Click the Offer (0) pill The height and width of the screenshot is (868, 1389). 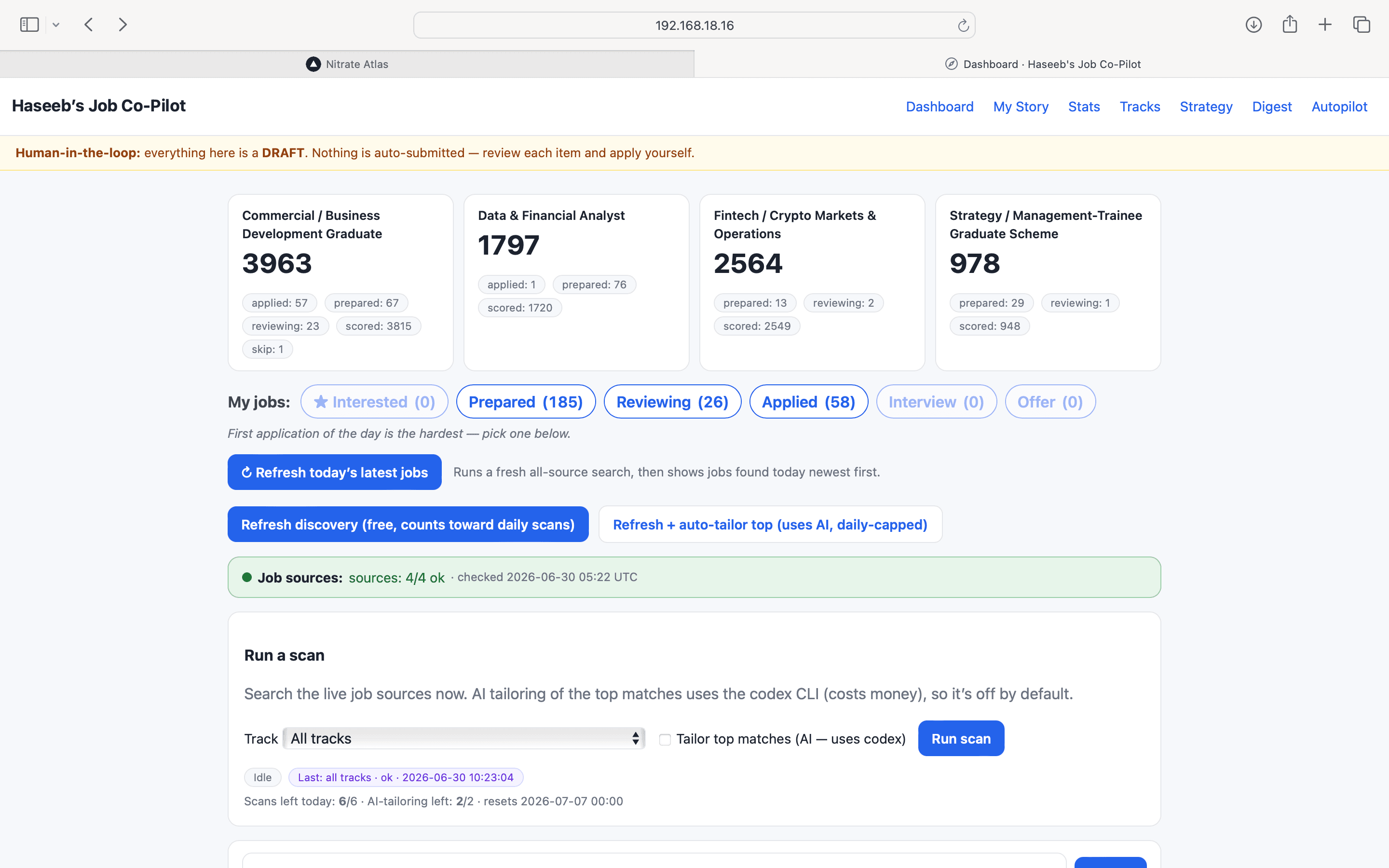pyautogui.click(x=1050, y=402)
